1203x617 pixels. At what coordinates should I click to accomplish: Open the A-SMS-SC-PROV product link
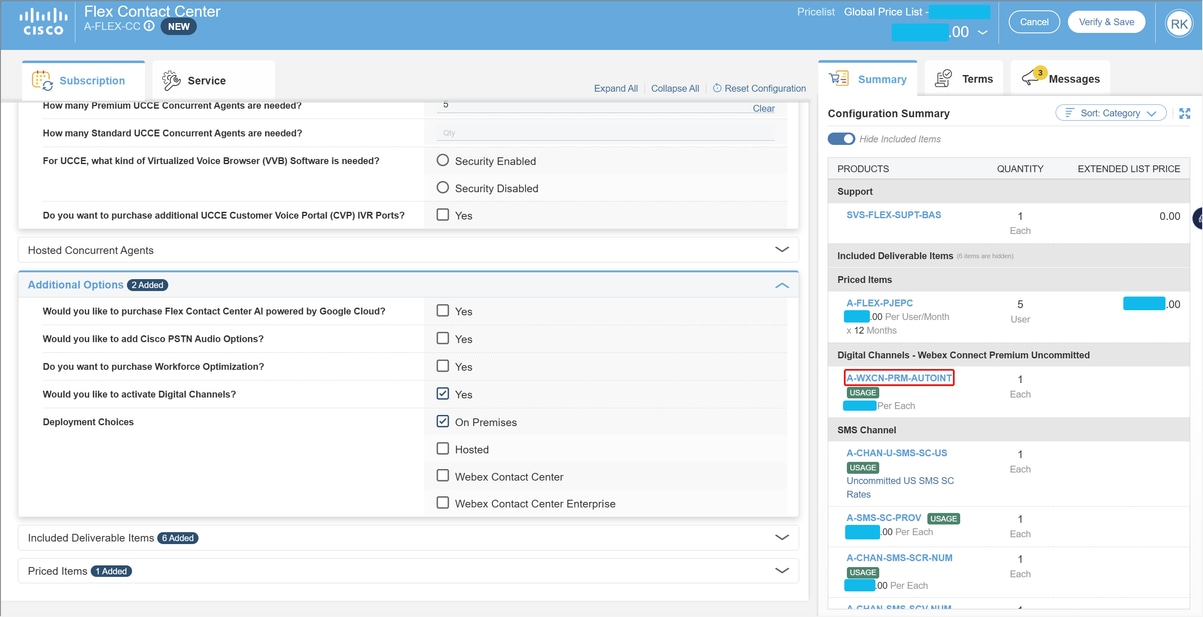(x=884, y=518)
